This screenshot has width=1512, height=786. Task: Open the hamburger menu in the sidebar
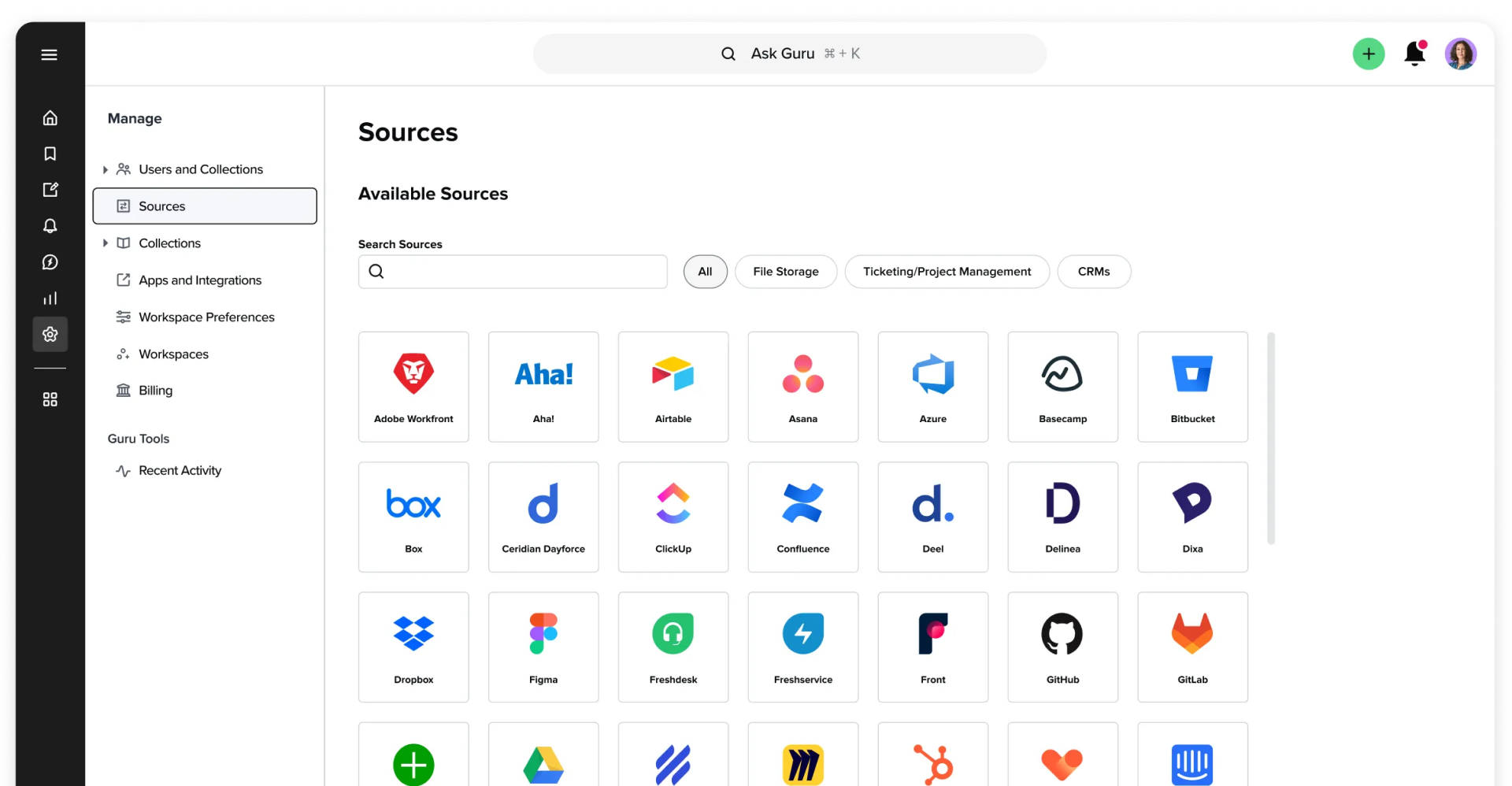tap(50, 54)
